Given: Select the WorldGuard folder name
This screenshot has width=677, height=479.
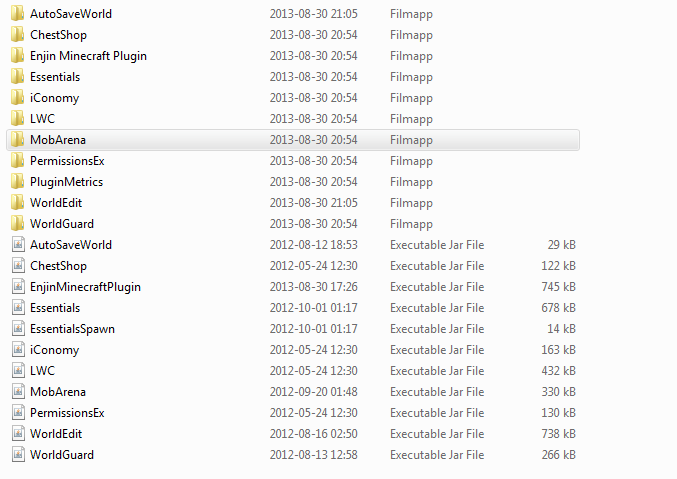Looking at the screenshot, I should click(62, 224).
